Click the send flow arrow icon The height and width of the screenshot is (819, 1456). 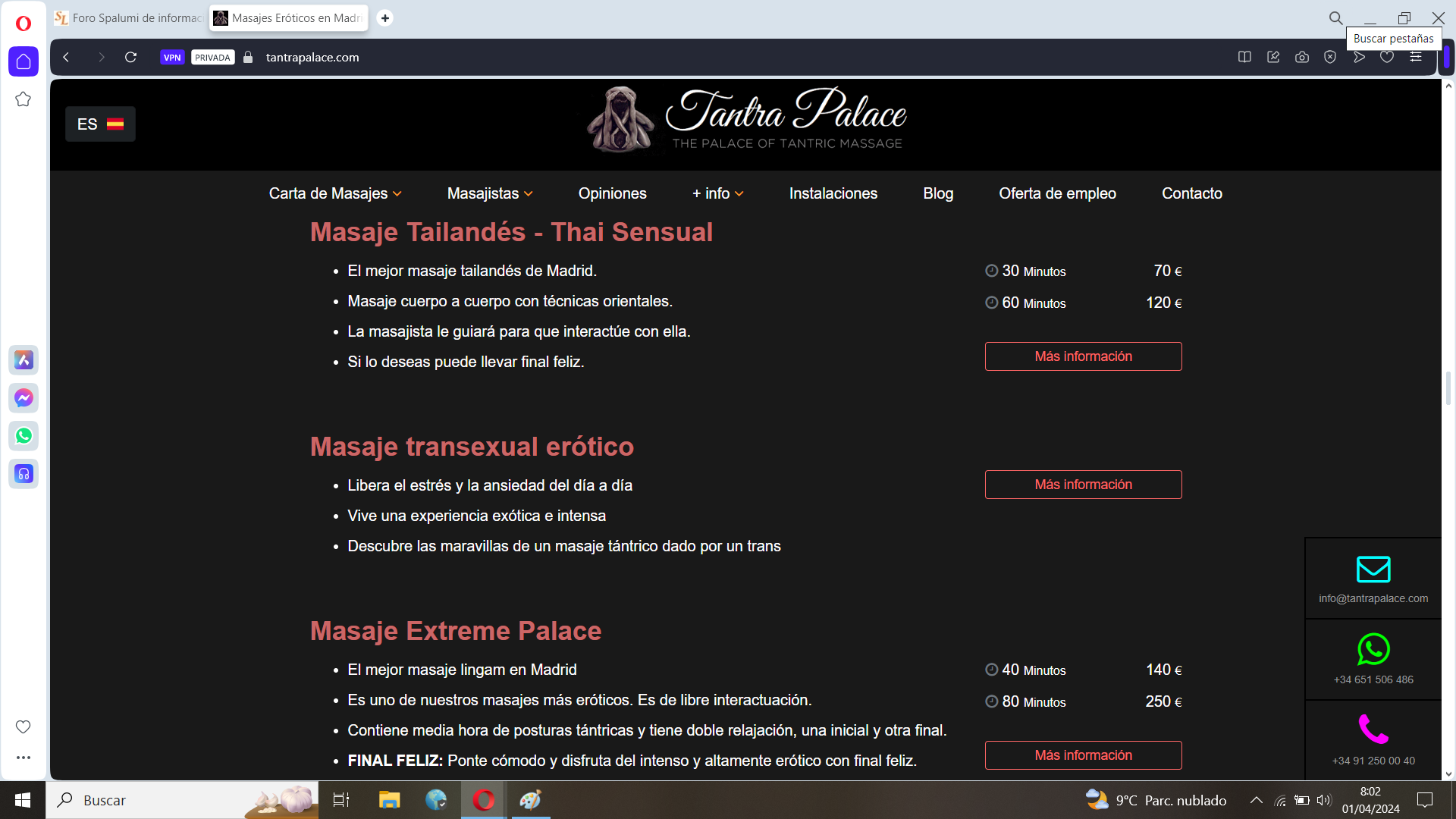tap(1359, 57)
